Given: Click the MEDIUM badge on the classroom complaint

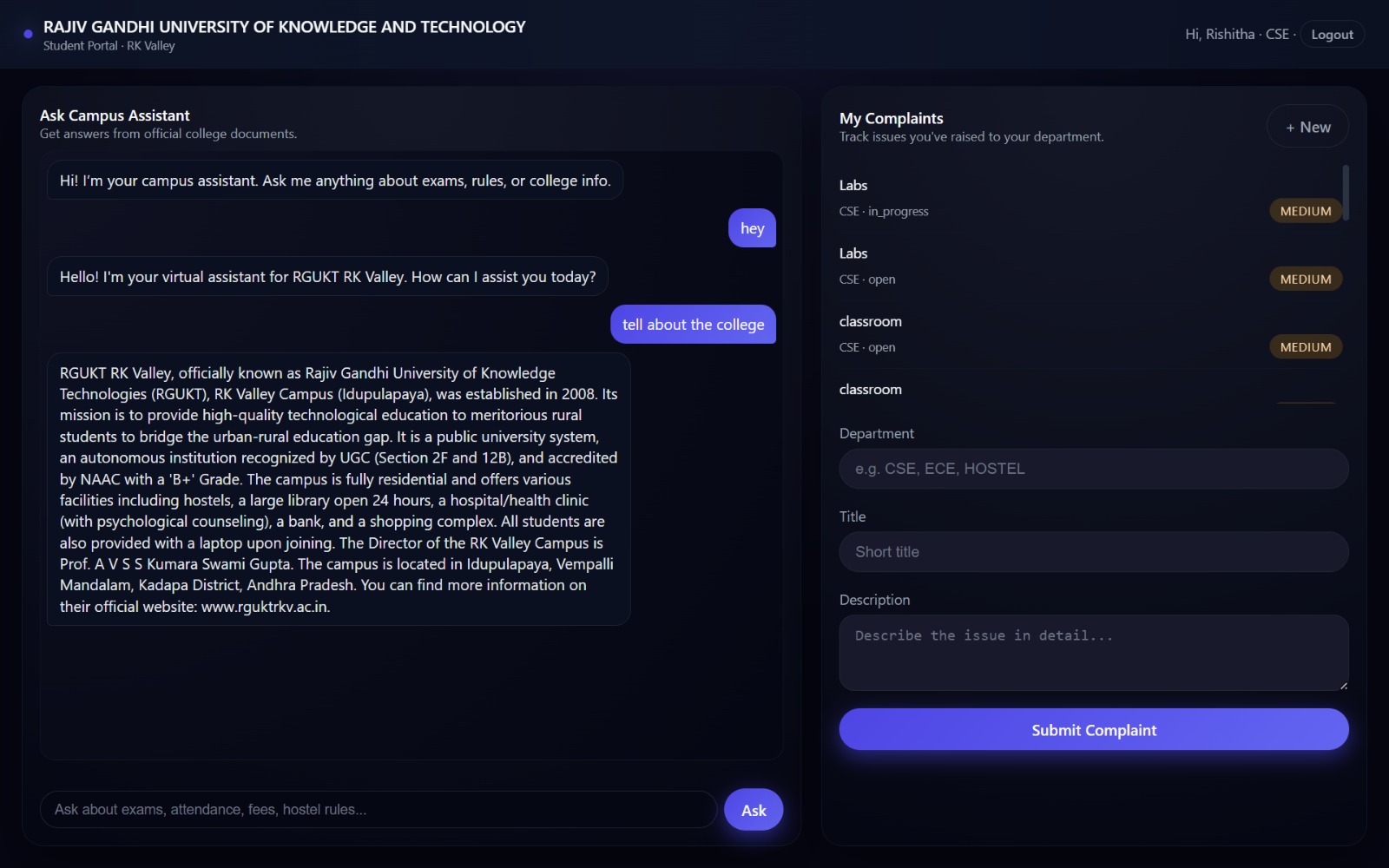Looking at the screenshot, I should pyautogui.click(x=1306, y=346).
